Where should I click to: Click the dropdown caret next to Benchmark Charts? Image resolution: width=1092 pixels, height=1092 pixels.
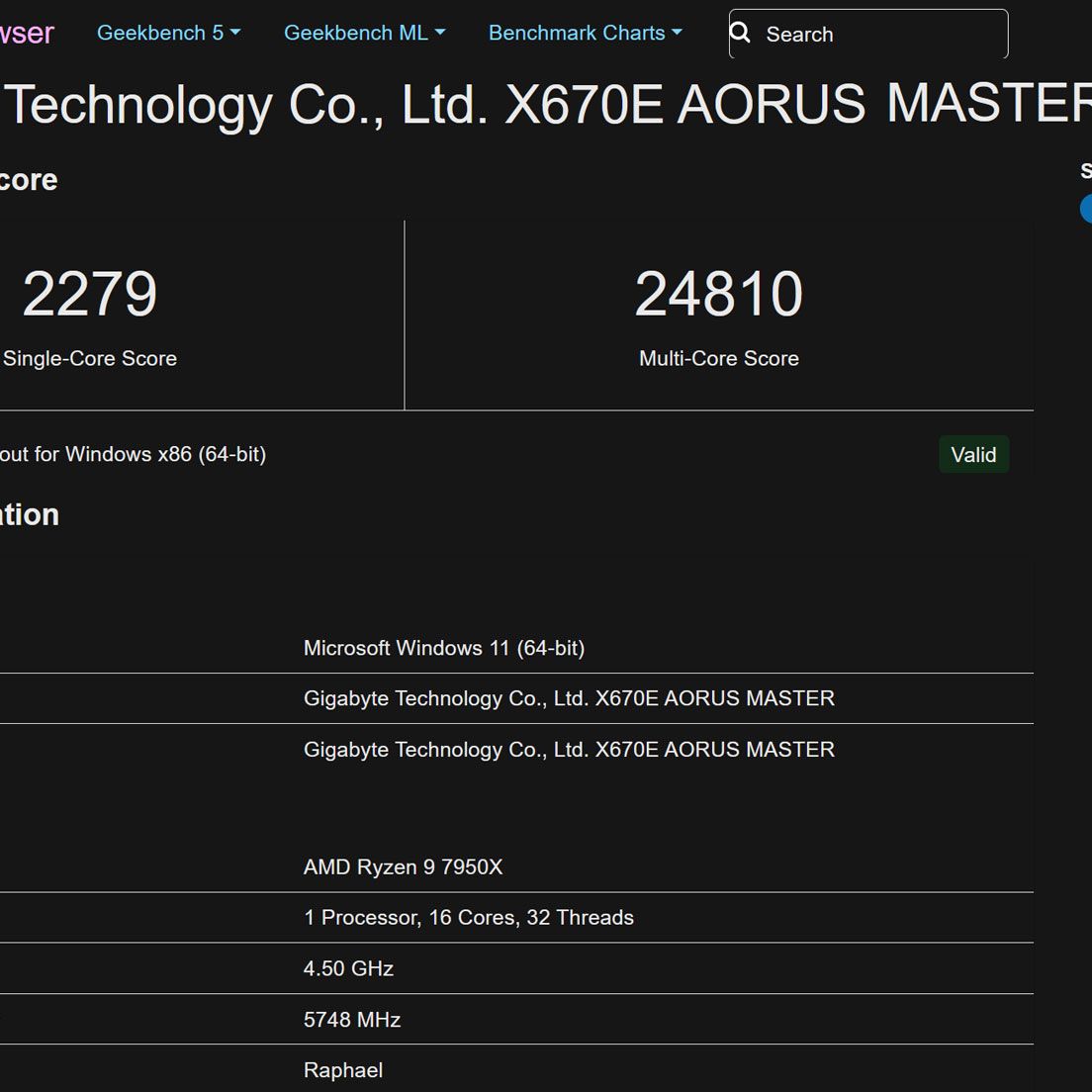(x=678, y=33)
